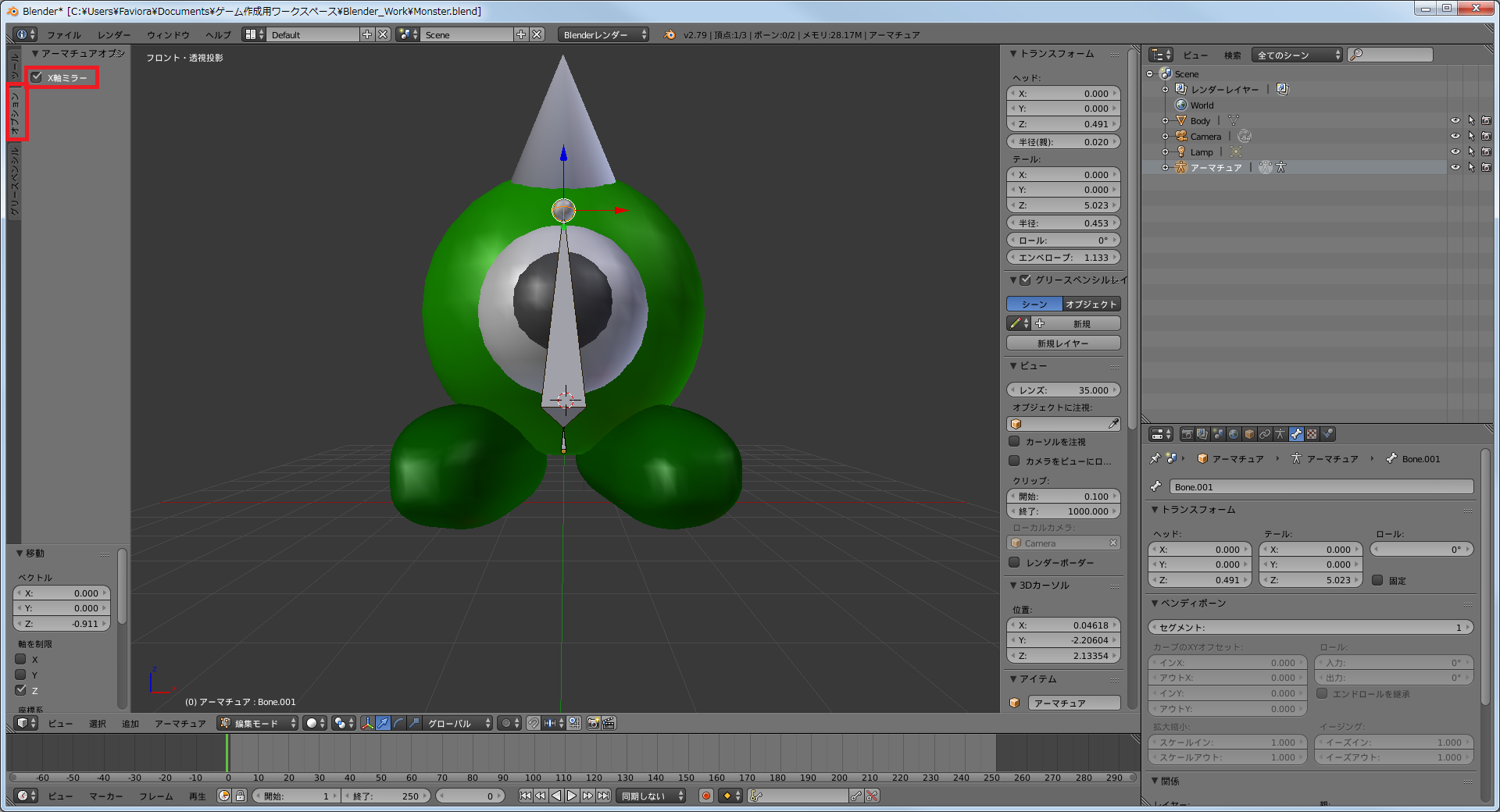Click the New Layer button
The image size is (1500, 812).
coord(1063,343)
